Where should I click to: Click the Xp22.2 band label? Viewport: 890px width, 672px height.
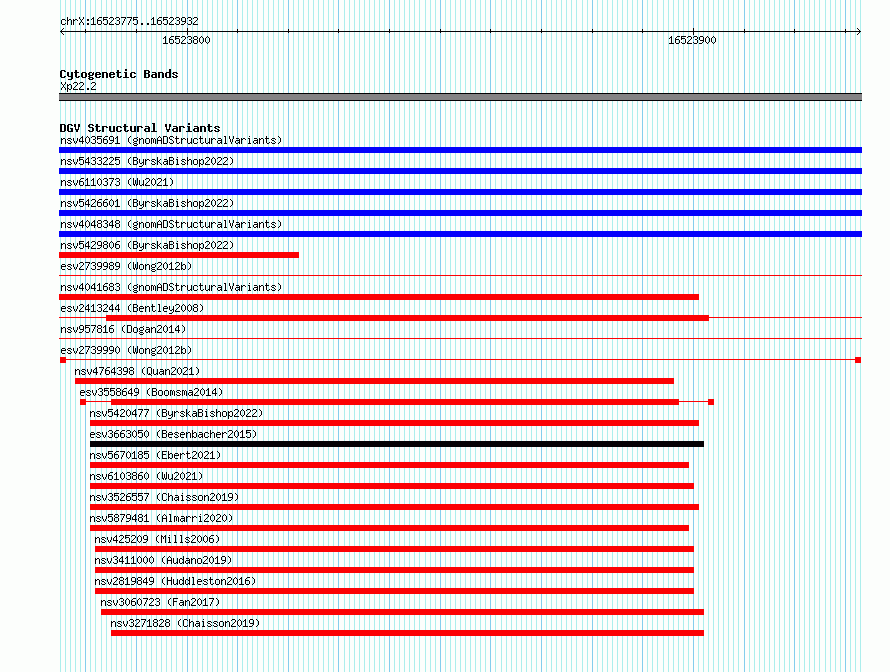(78, 86)
